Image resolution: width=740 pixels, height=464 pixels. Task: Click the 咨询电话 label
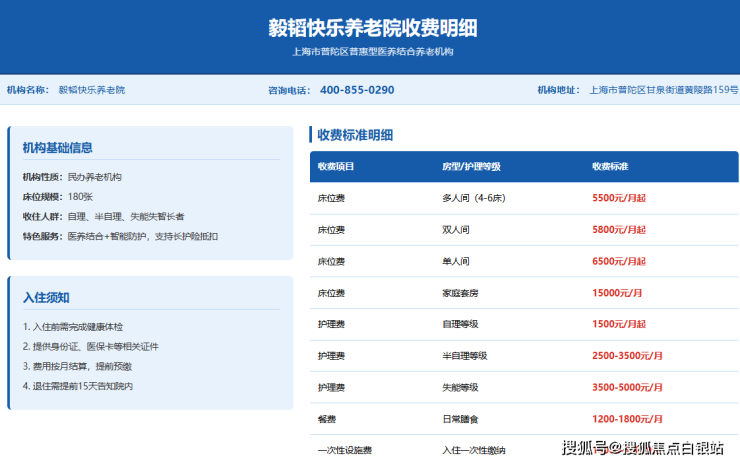click(x=289, y=90)
